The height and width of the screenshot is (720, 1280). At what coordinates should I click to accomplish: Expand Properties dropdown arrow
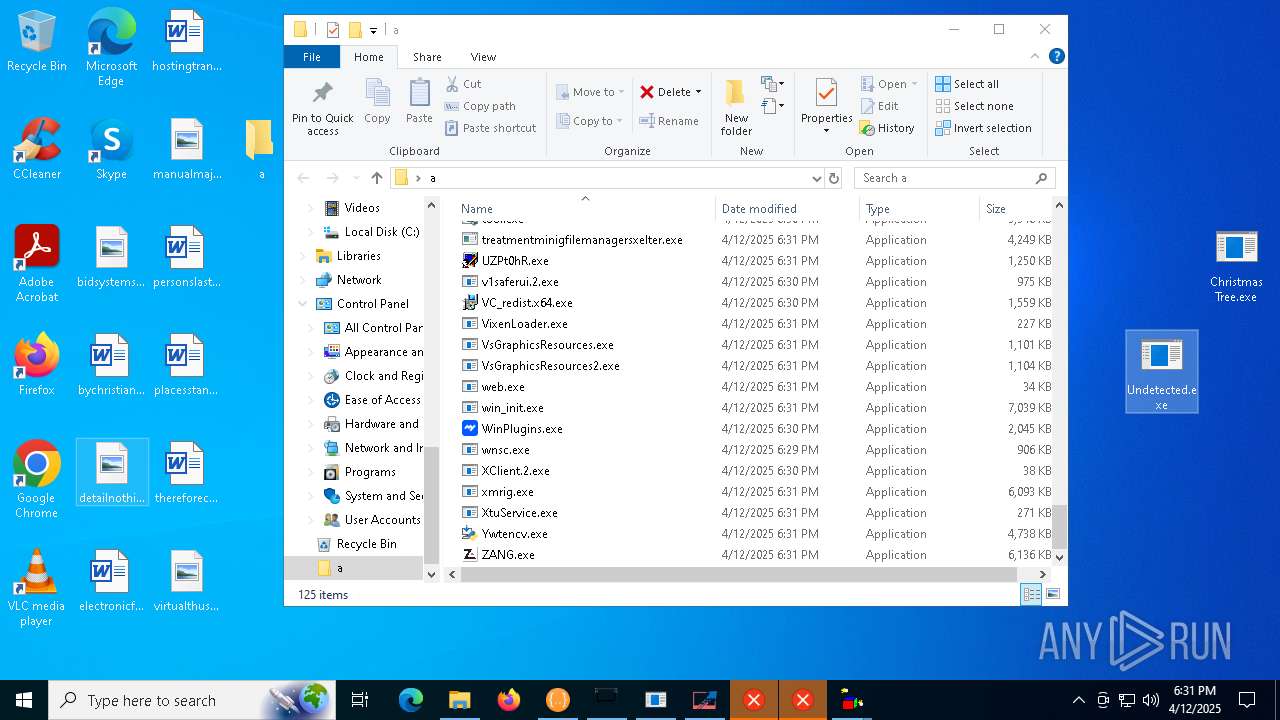[x=826, y=131]
